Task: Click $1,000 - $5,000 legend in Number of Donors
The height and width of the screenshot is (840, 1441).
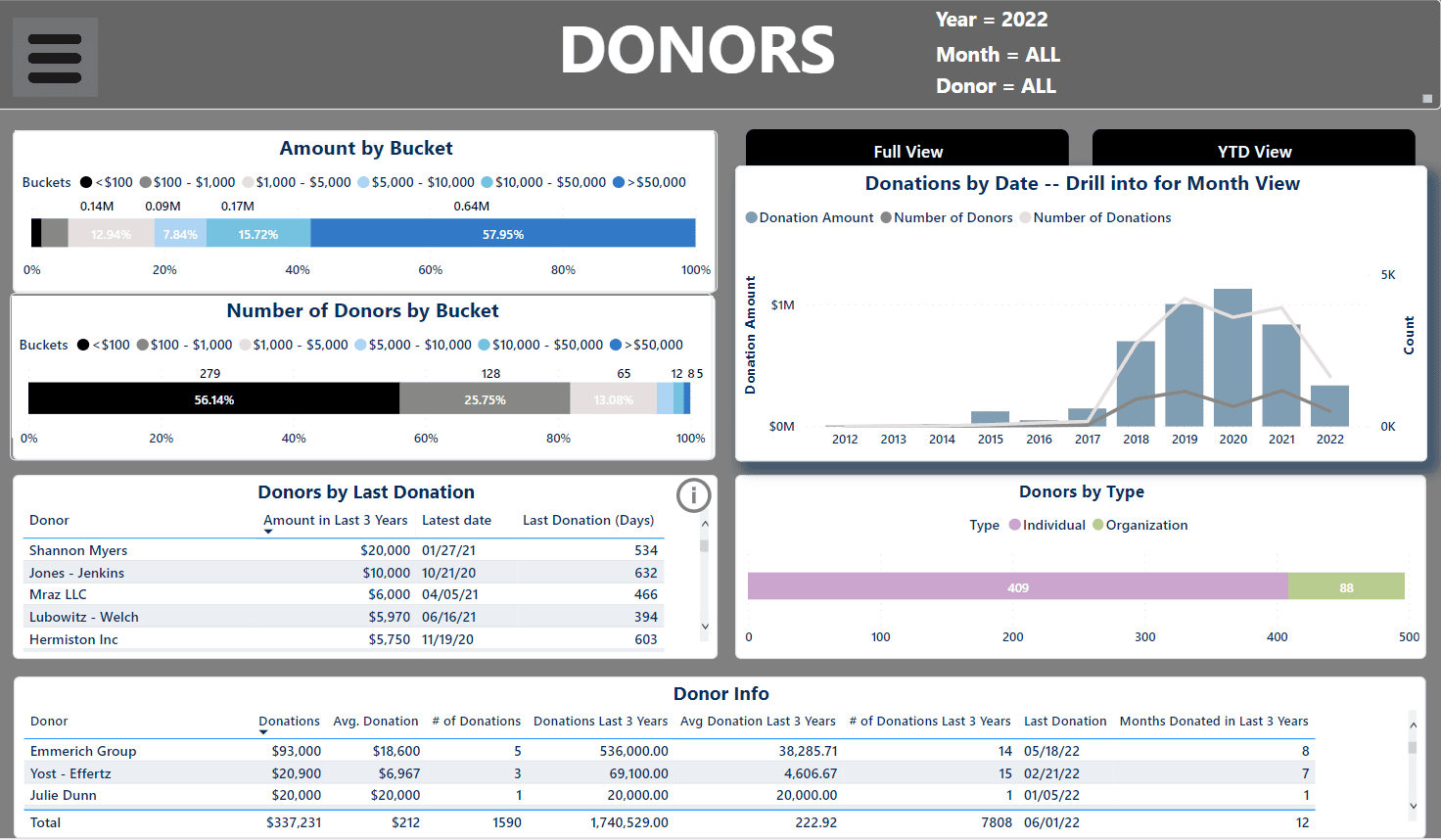Action: [x=294, y=345]
